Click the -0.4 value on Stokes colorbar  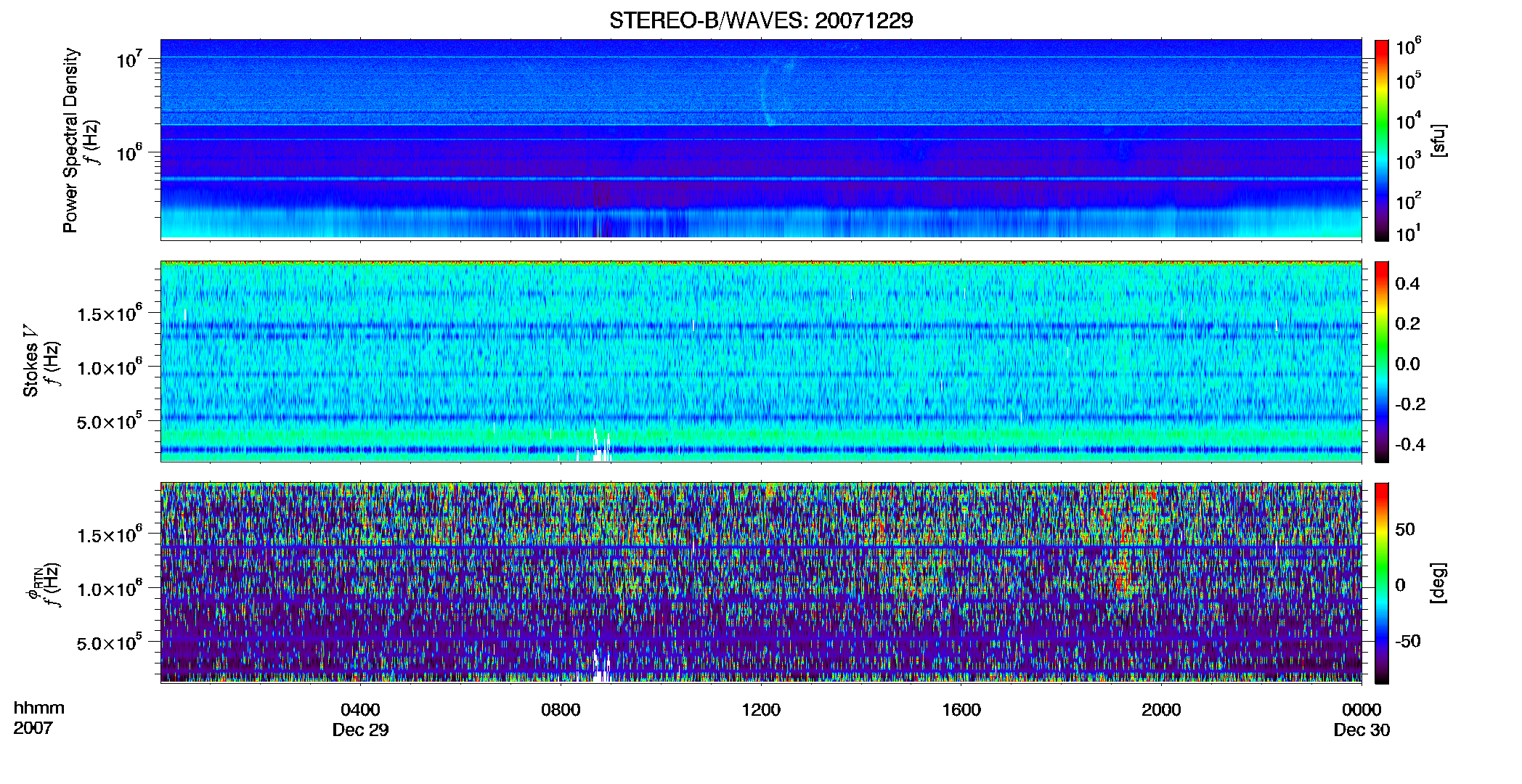pyautogui.click(x=1410, y=444)
